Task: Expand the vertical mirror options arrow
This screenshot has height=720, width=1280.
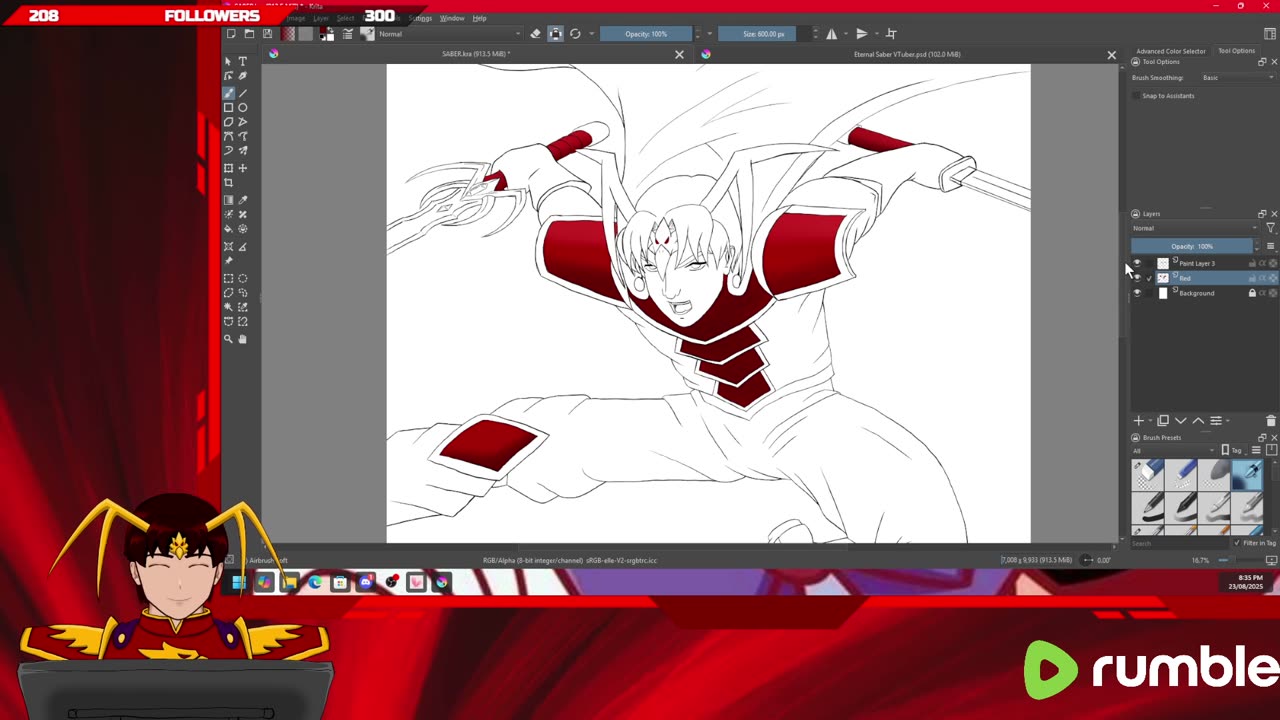Action: [875, 34]
